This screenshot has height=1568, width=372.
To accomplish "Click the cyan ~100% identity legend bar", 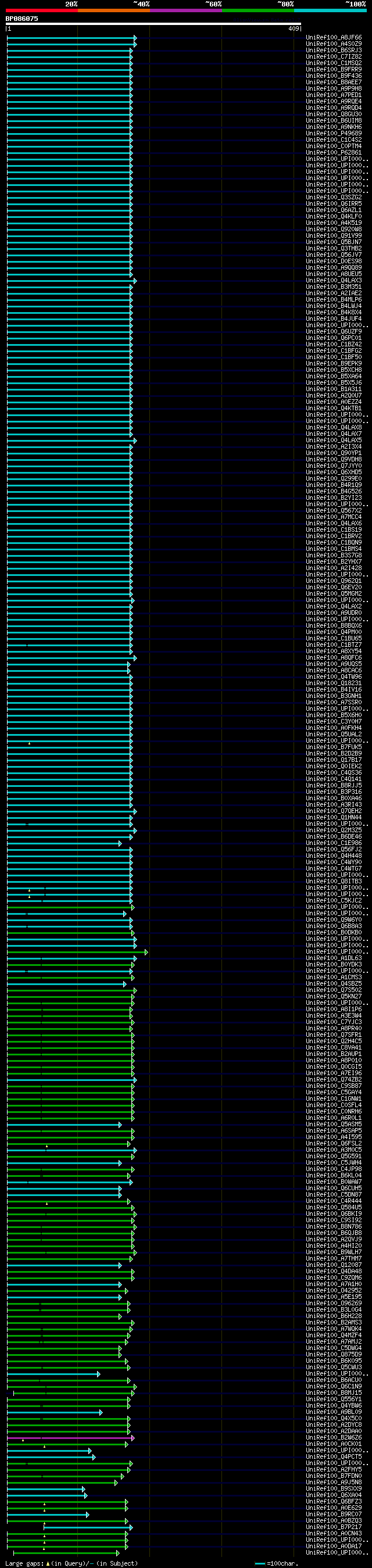I will pos(330,10).
